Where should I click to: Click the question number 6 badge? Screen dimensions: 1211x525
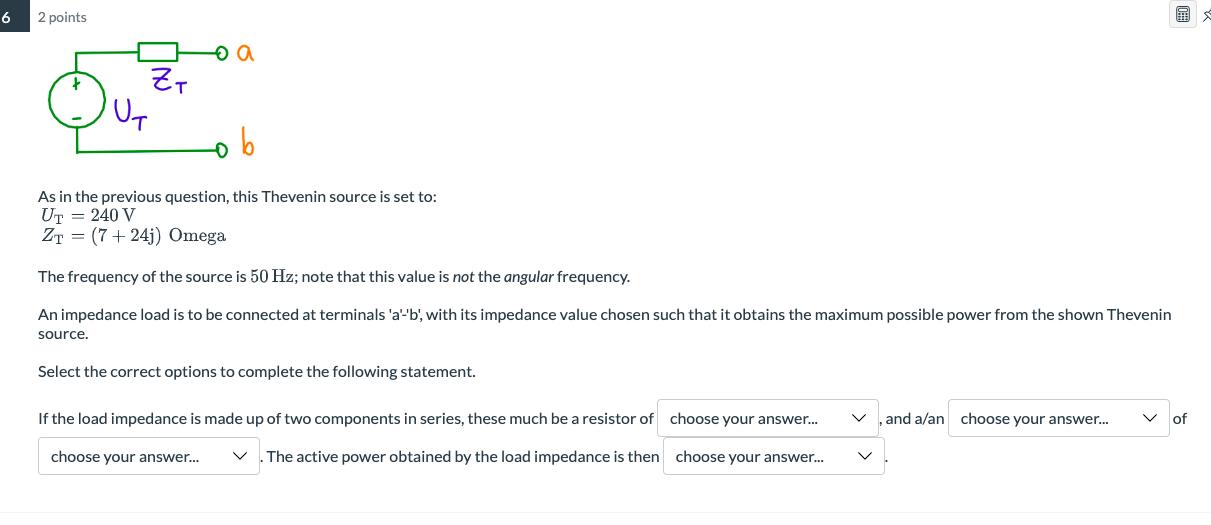click(8, 17)
